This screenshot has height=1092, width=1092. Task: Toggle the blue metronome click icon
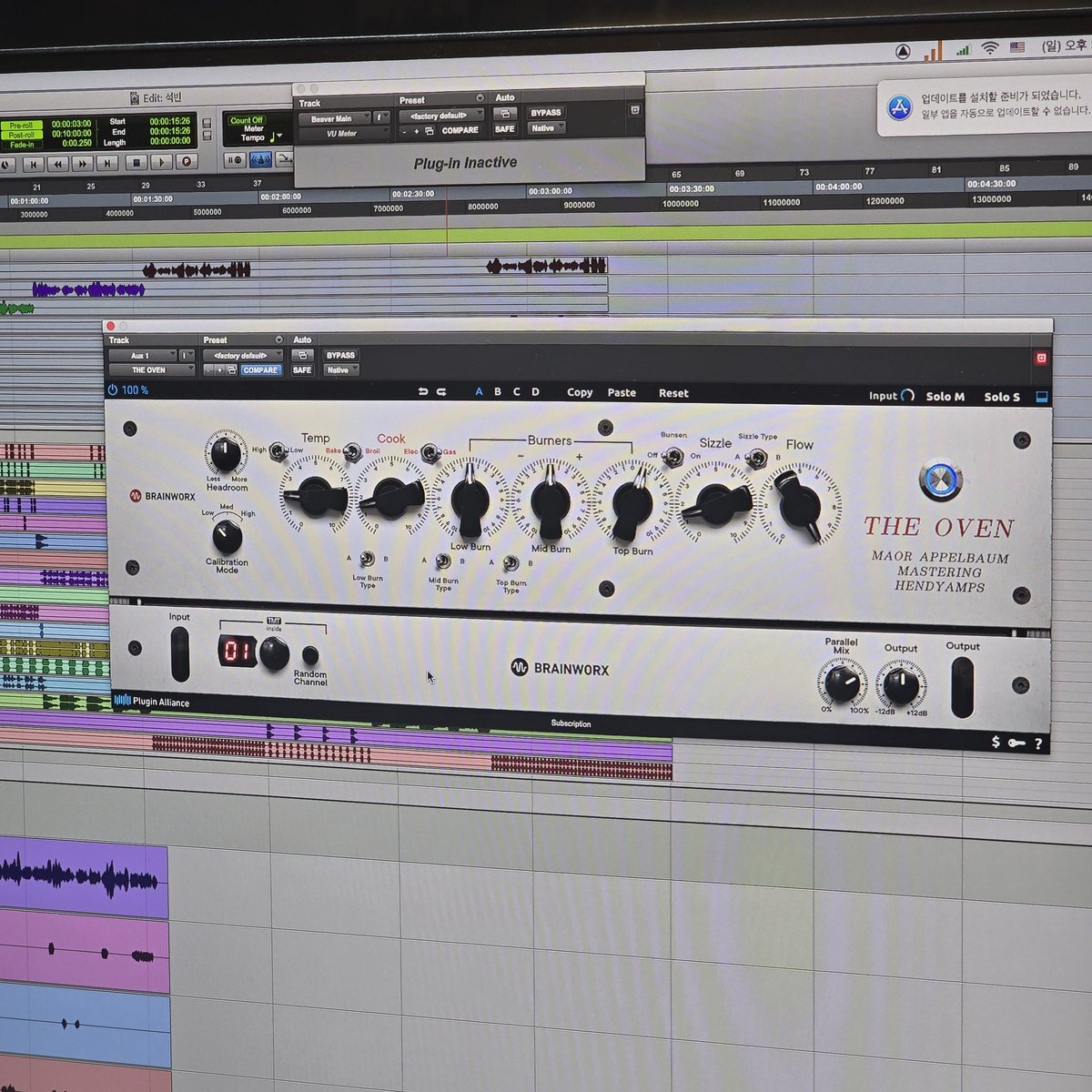coord(261,160)
